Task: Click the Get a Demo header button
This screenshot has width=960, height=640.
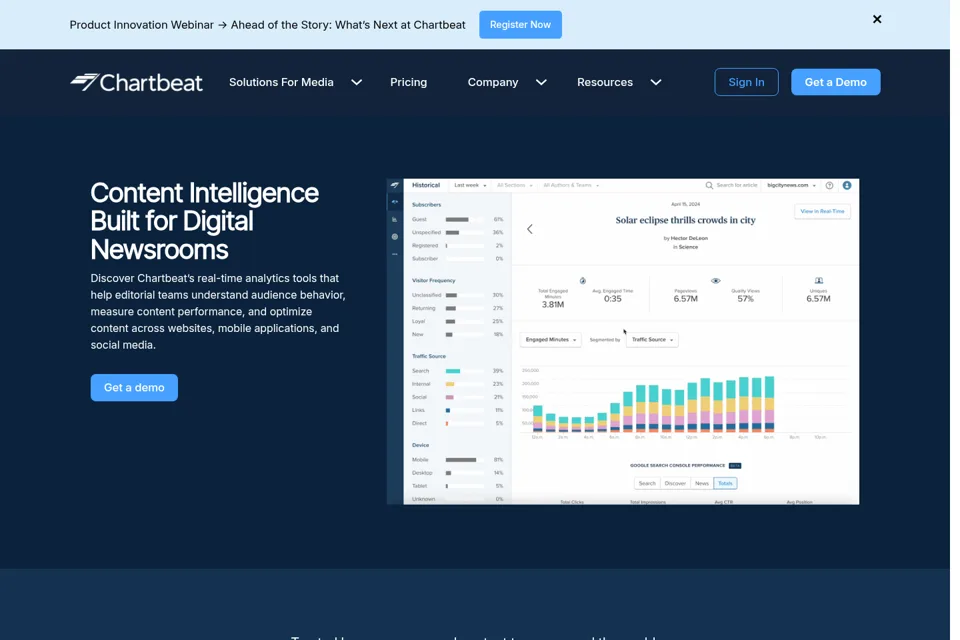Action: coord(835,82)
